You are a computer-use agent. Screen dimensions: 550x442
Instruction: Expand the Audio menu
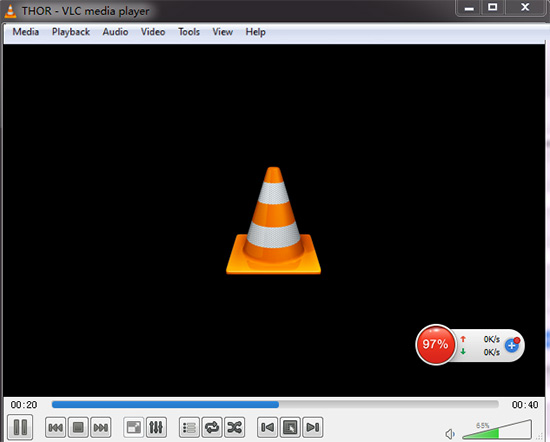(x=115, y=32)
